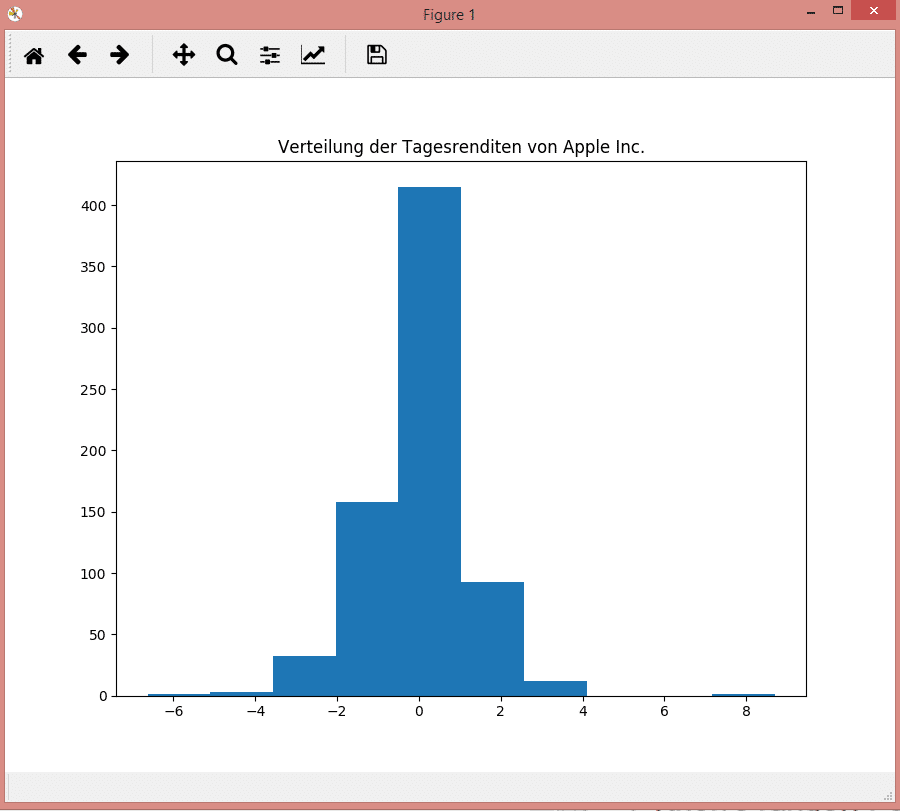Select the Zoom to rectangle magnifier tool
The height and width of the screenshot is (811, 900).
[x=227, y=55]
